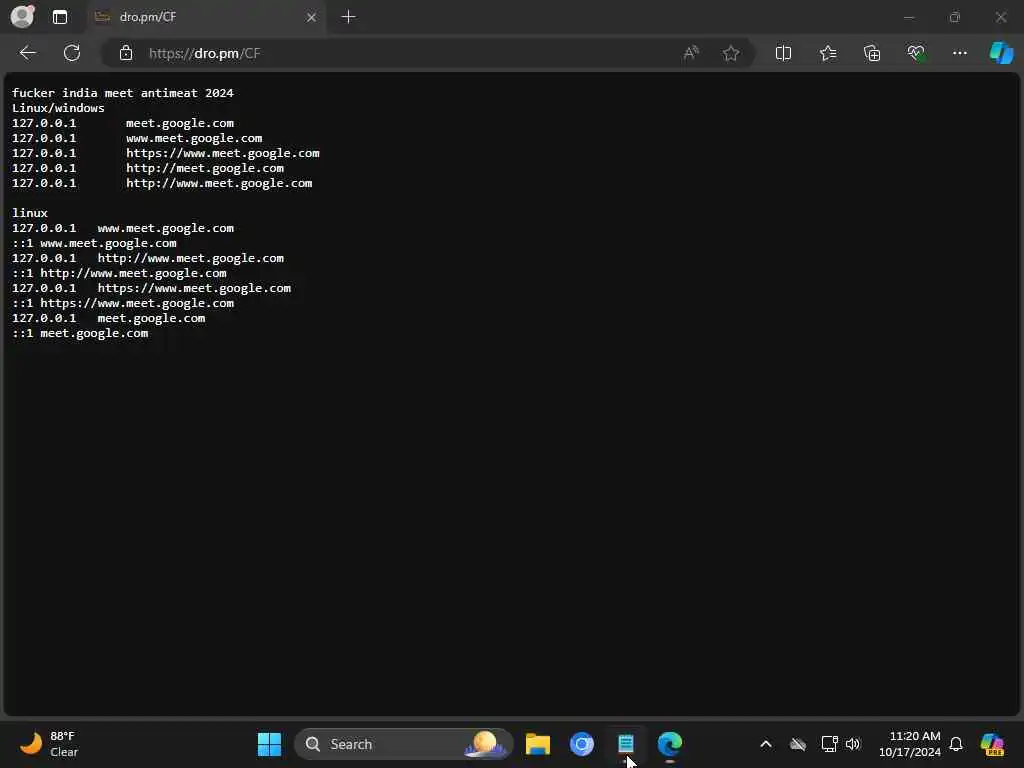
Task: Click the 'http://meet.google.com' line
Action: click(x=148, y=168)
